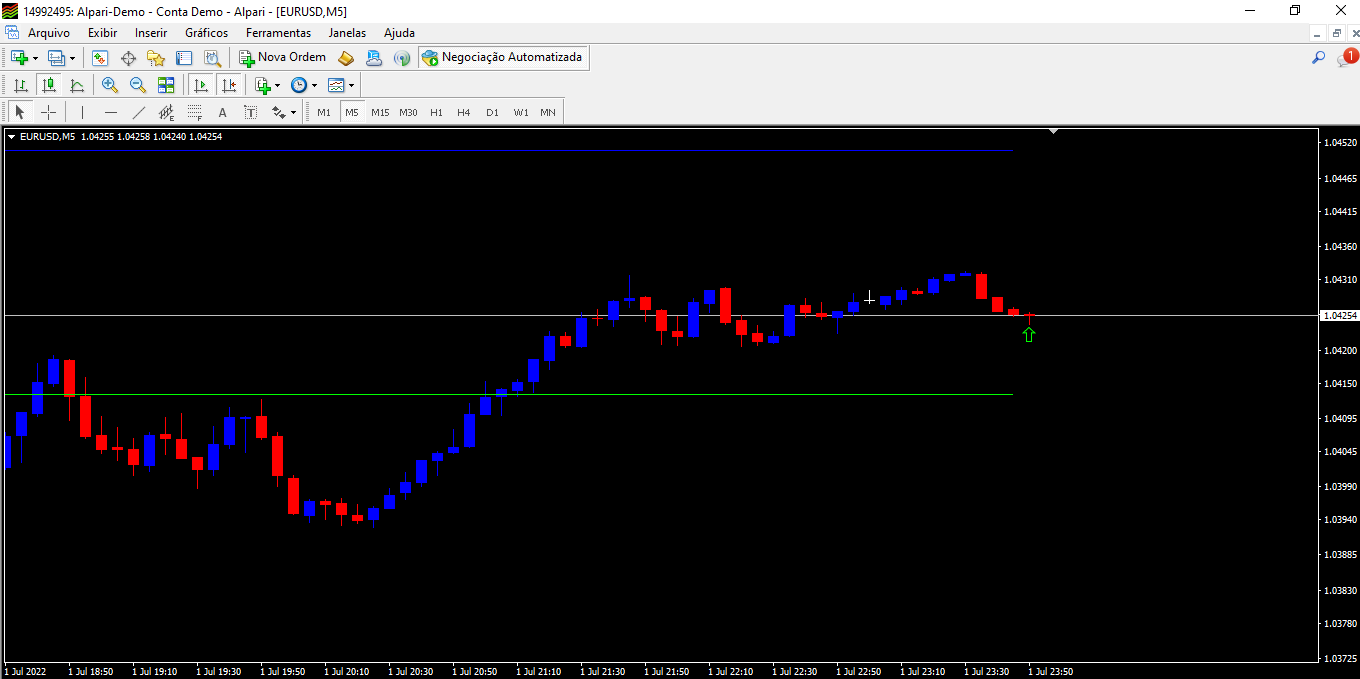Switch the timeframe to M1

coord(324,112)
